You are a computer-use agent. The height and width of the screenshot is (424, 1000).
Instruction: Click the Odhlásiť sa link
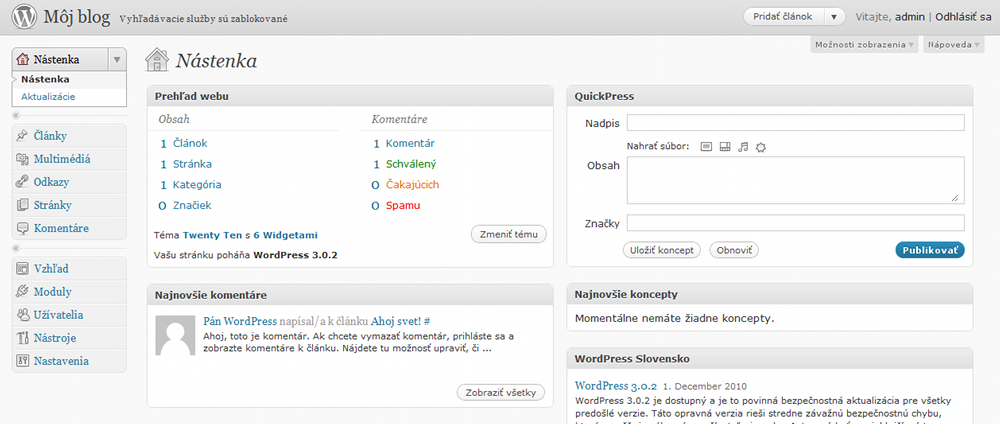tap(963, 17)
